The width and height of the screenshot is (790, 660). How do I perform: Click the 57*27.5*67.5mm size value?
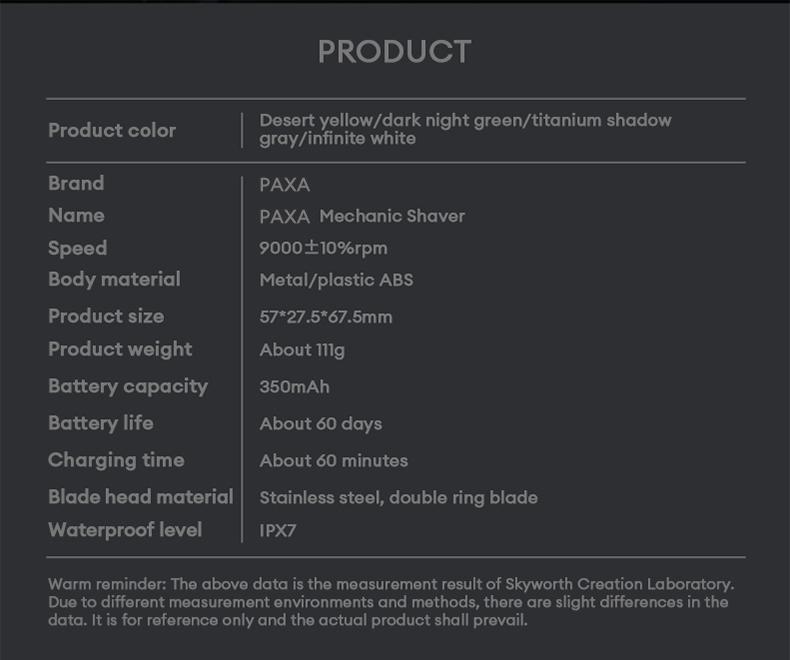[x=326, y=317]
